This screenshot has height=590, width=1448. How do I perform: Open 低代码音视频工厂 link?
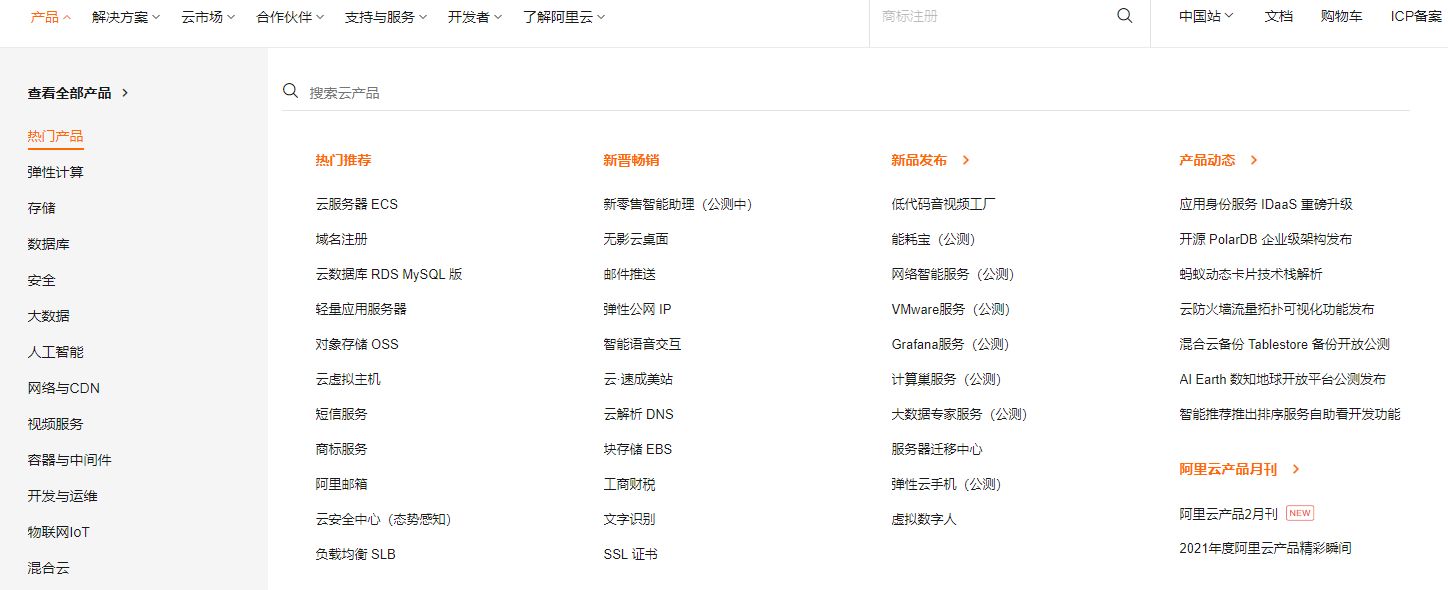click(944, 204)
